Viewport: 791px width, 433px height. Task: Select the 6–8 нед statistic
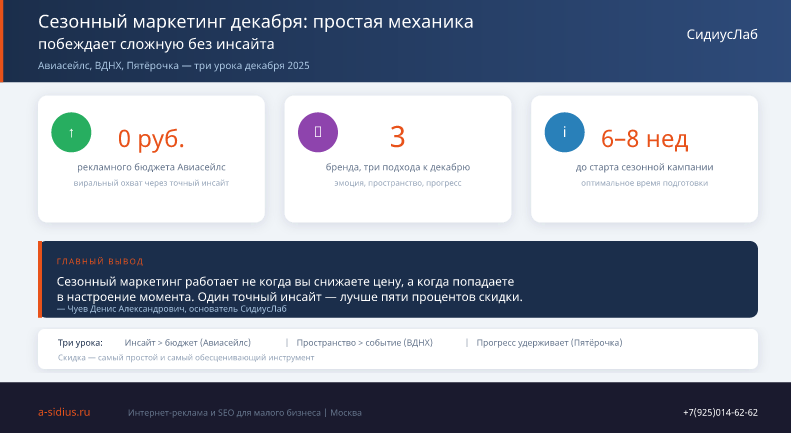(x=644, y=138)
